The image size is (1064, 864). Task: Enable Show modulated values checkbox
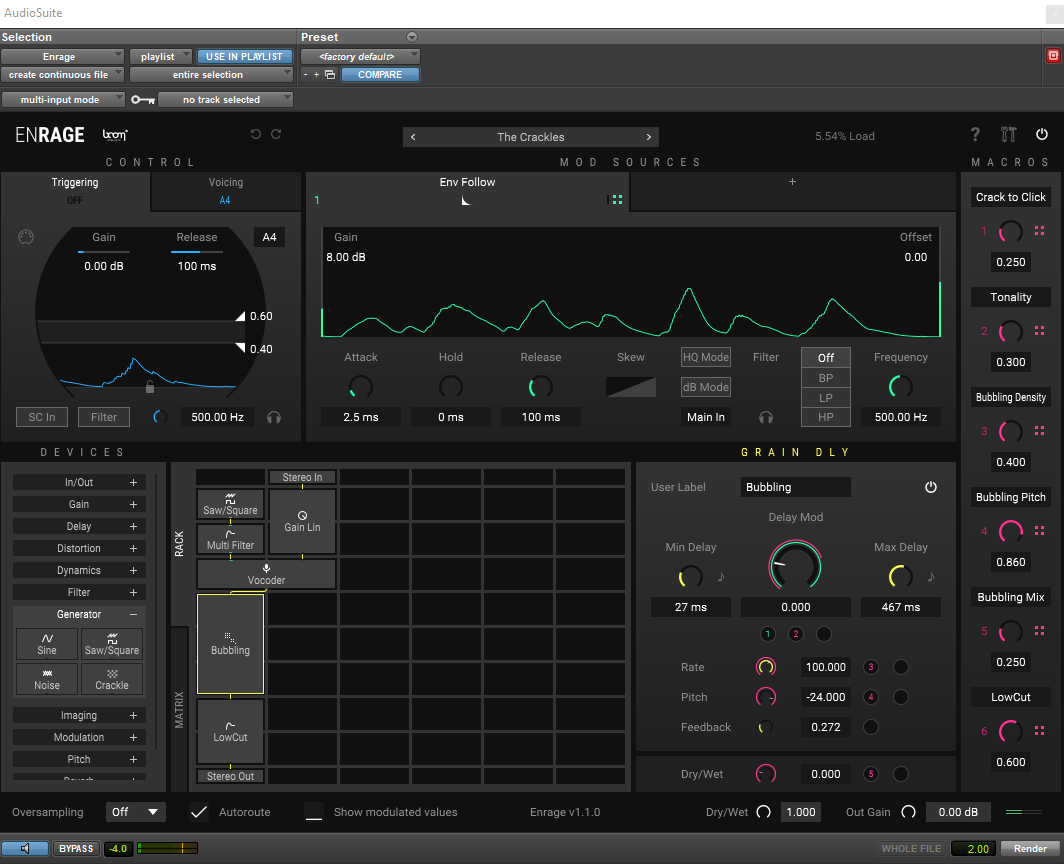[314, 812]
